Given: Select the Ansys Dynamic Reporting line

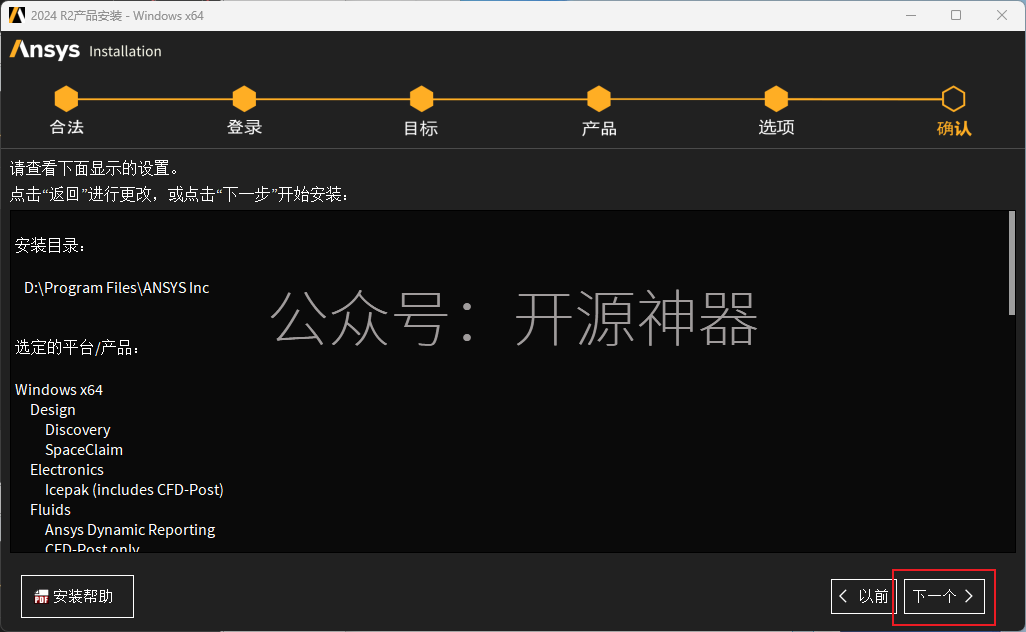Looking at the screenshot, I should 130,530.
